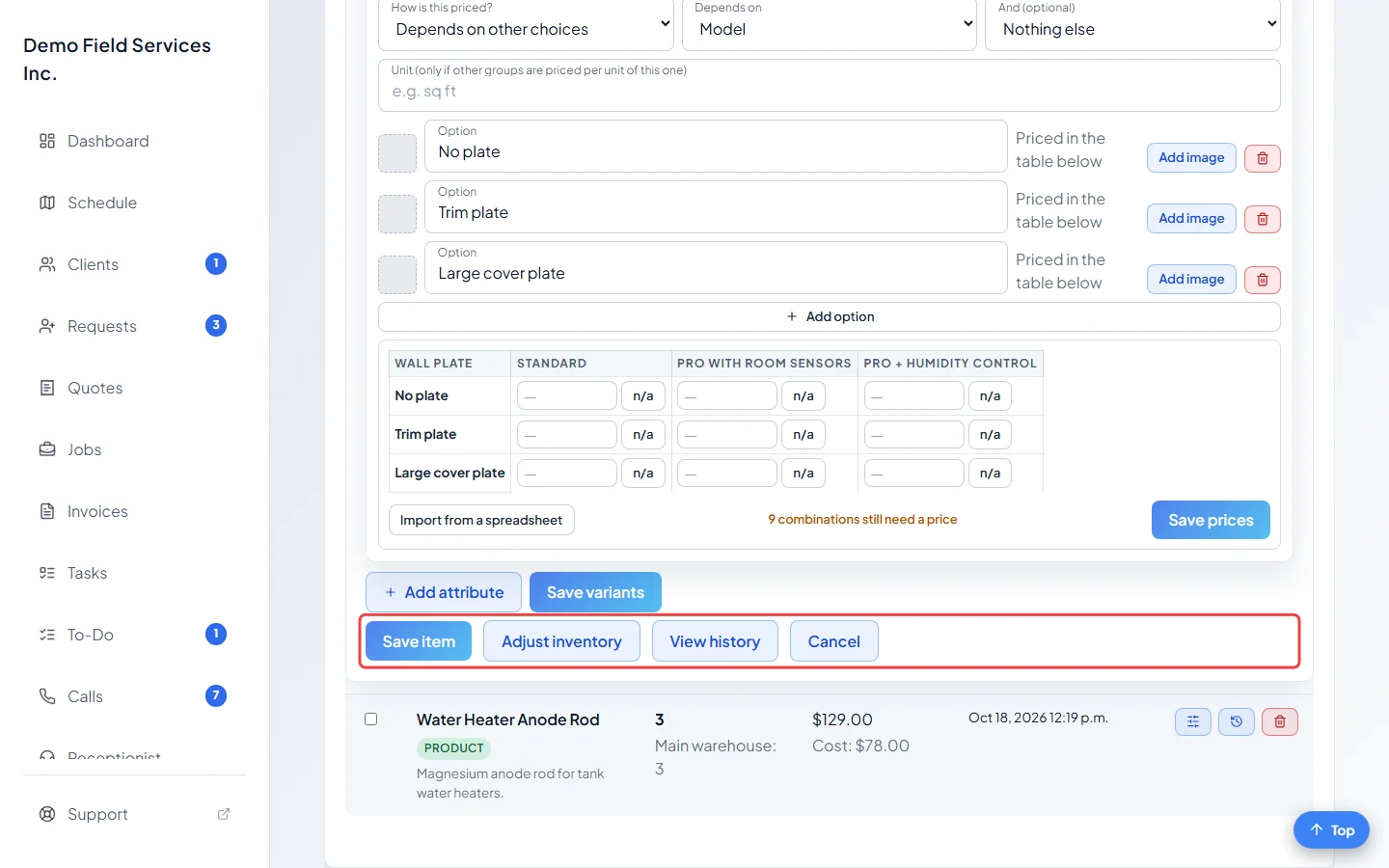Screen dimensions: 1389x868
Task: Click the Invoices file icon
Action: click(x=47, y=511)
